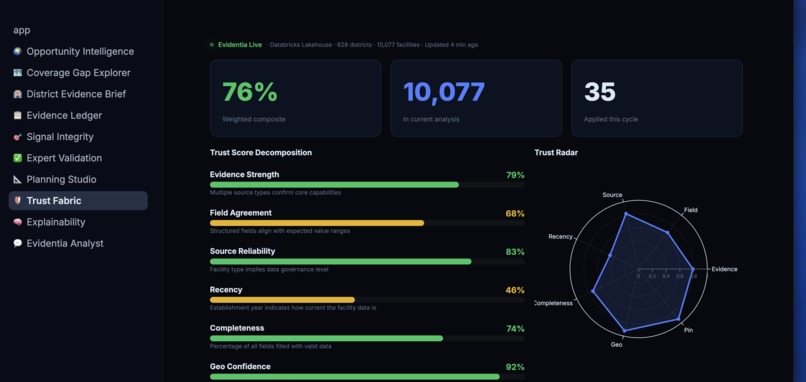806x382 pixels.
Task: Click the Evidence Strength progress bar
Action: [367, 185]
